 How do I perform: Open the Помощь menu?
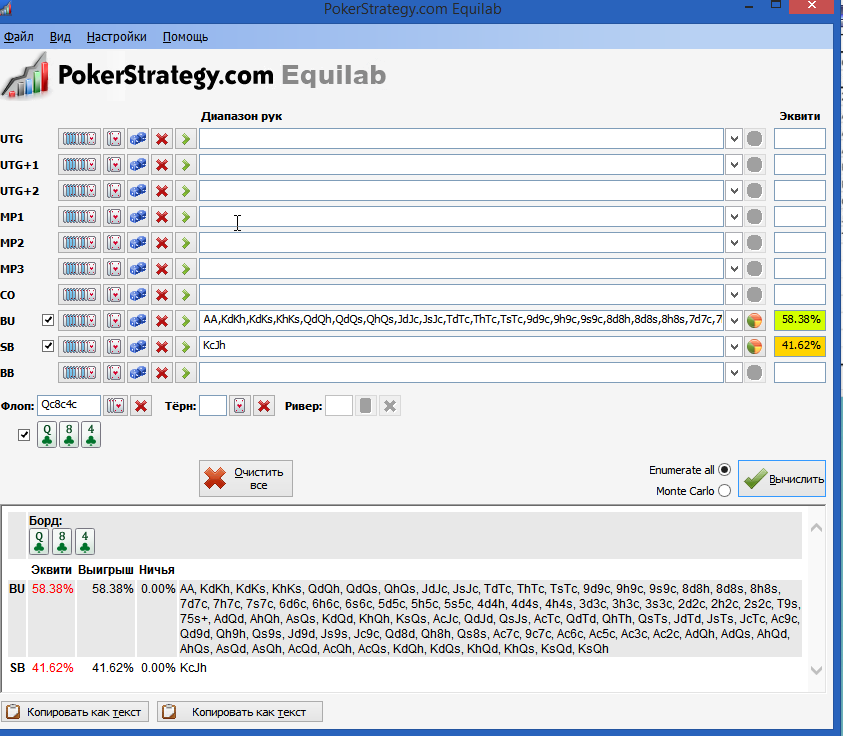185,37
